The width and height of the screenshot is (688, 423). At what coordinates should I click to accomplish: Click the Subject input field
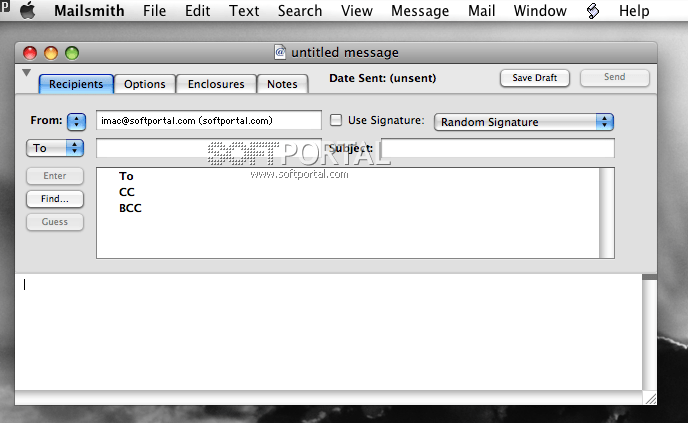point(498,148)
